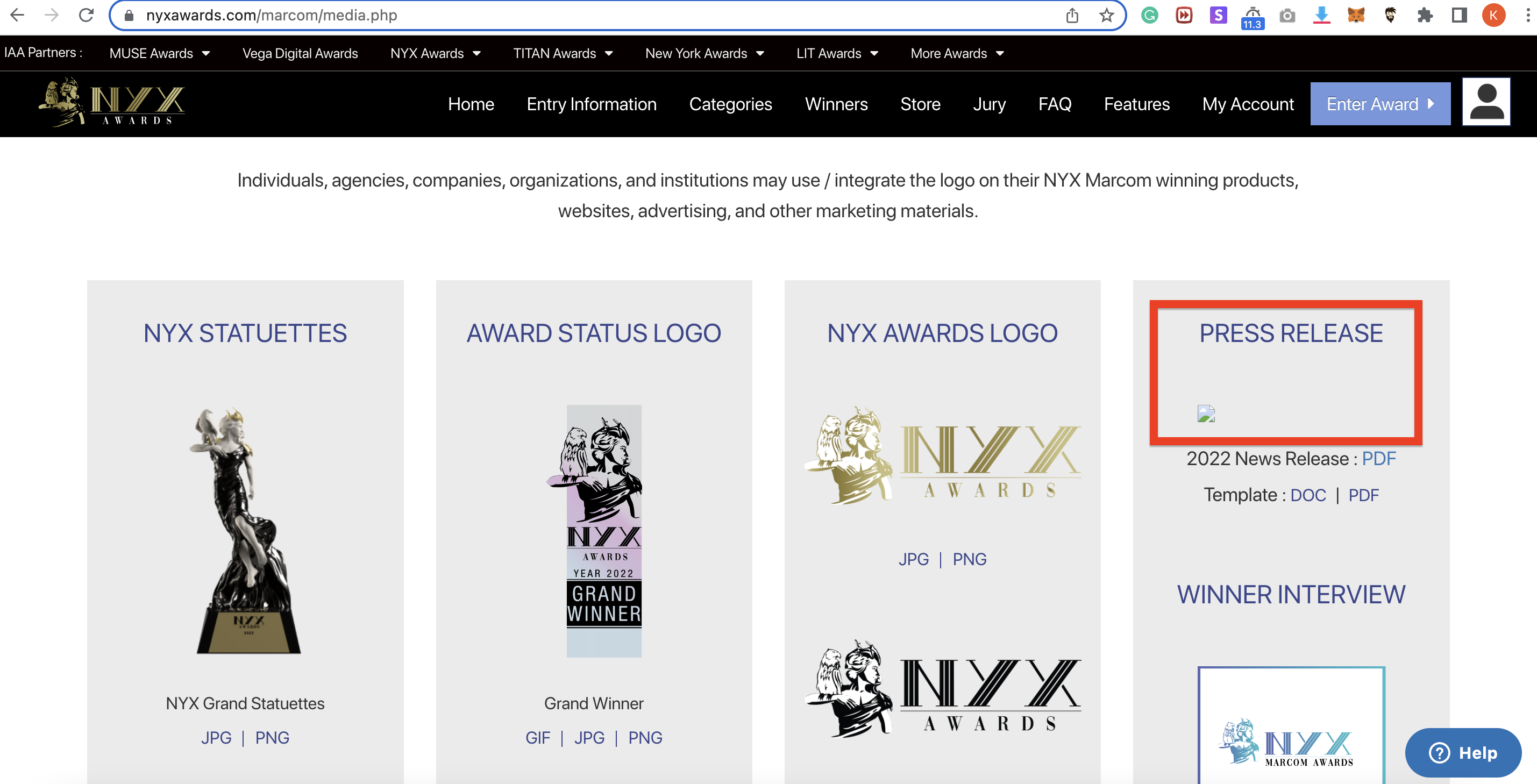Open the Jury menu item
1537x784 pixels.
(990, 104)
